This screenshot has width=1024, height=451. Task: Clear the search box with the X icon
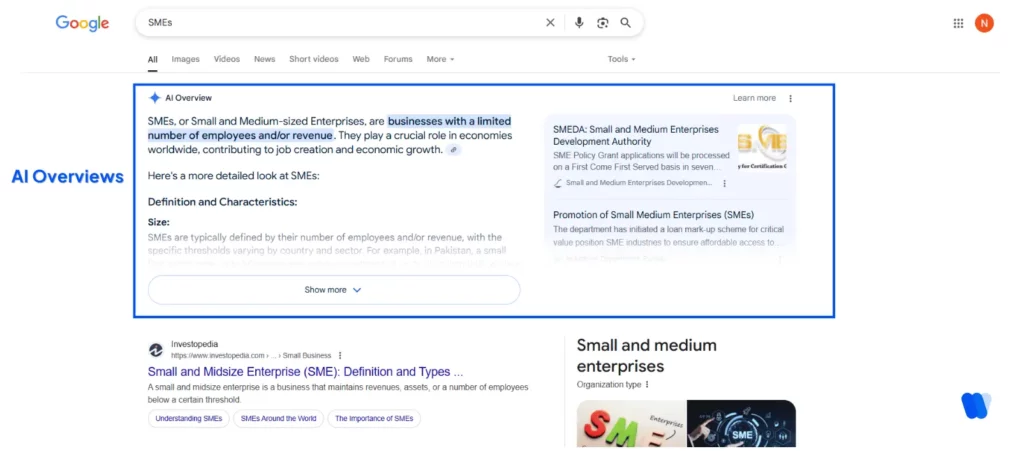click(x=550, y=23)
